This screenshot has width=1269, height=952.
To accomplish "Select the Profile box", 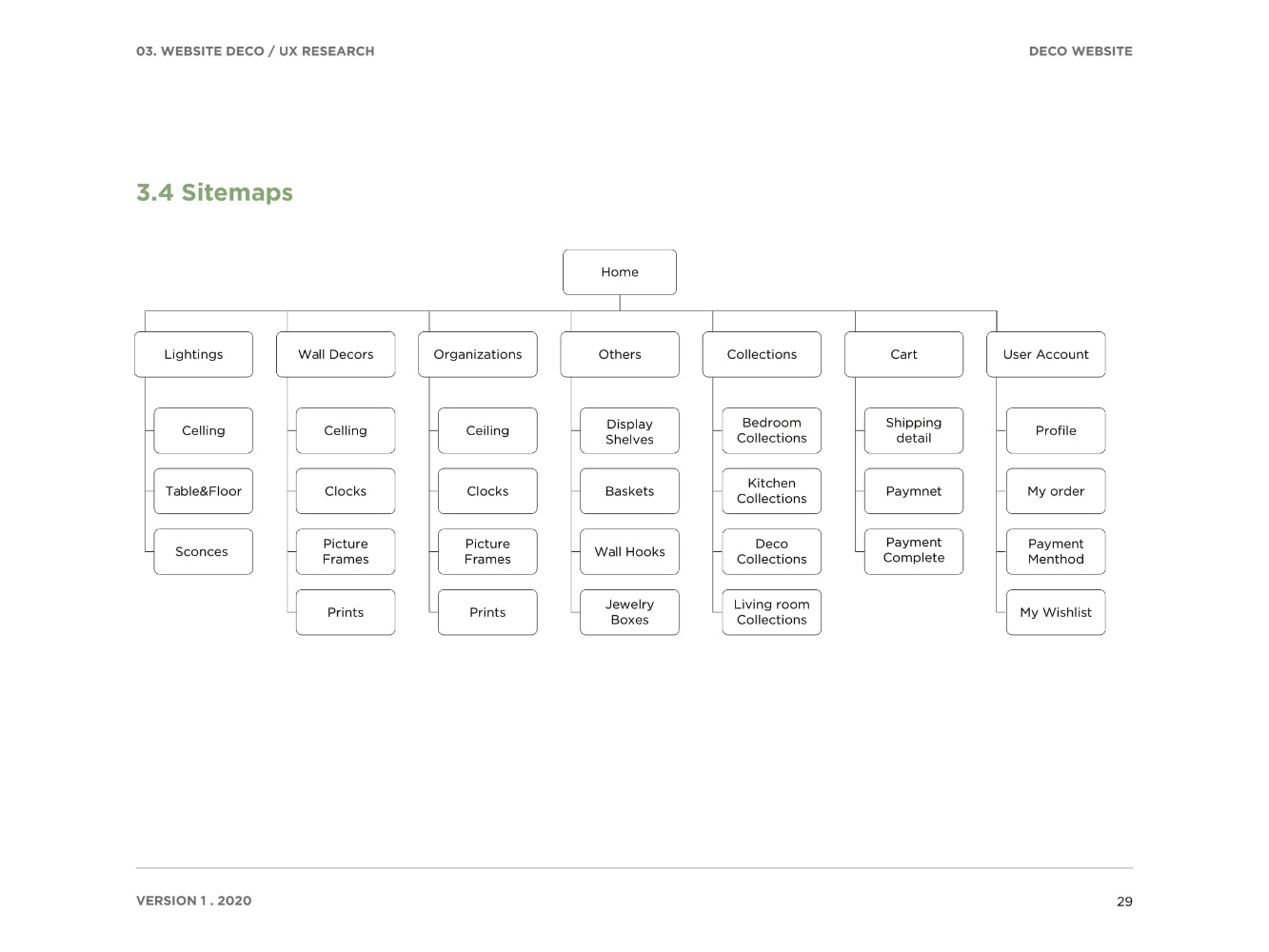I will click(1056, 431).
